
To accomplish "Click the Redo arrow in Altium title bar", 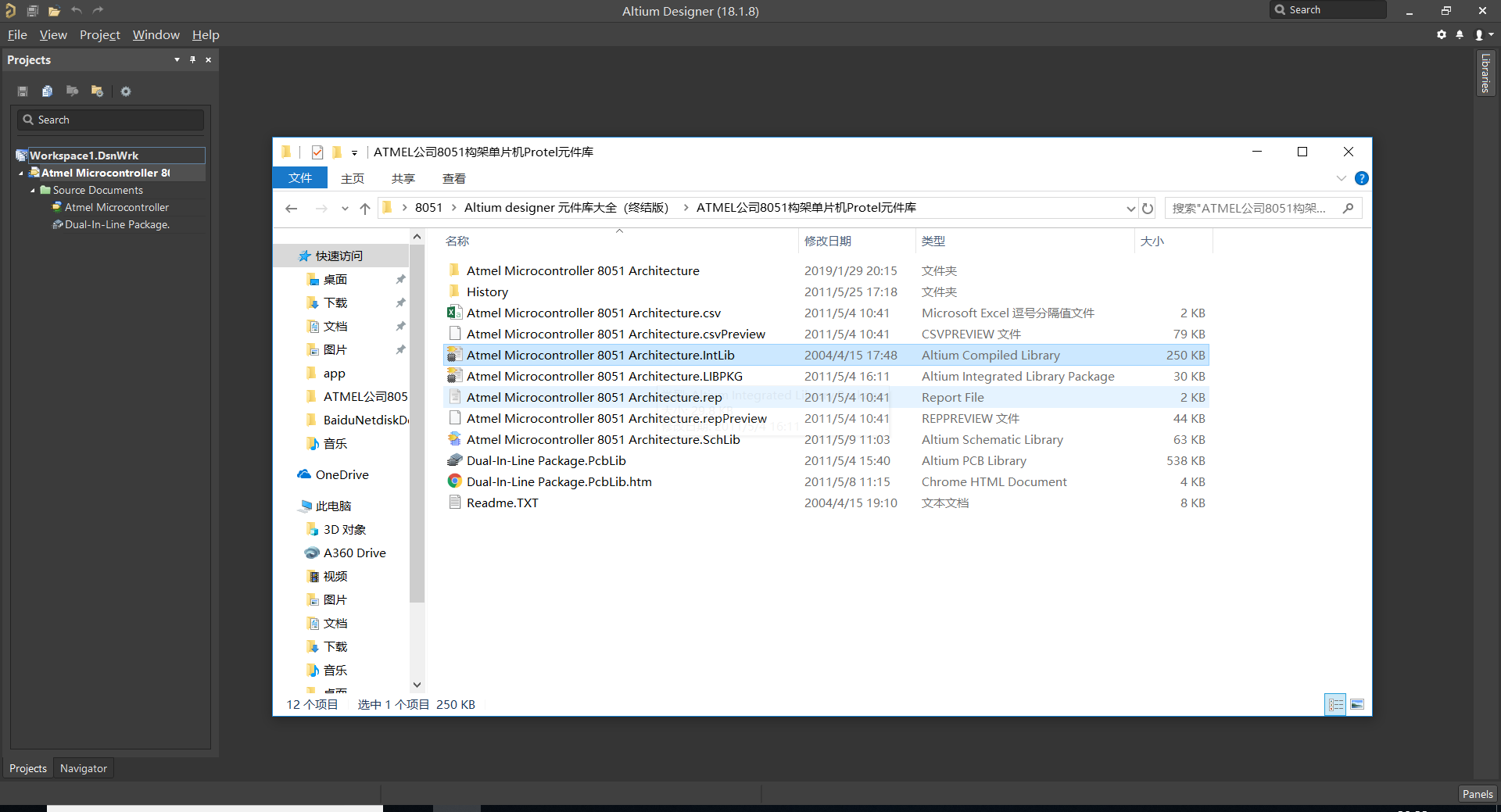I will tap(98, 10).
